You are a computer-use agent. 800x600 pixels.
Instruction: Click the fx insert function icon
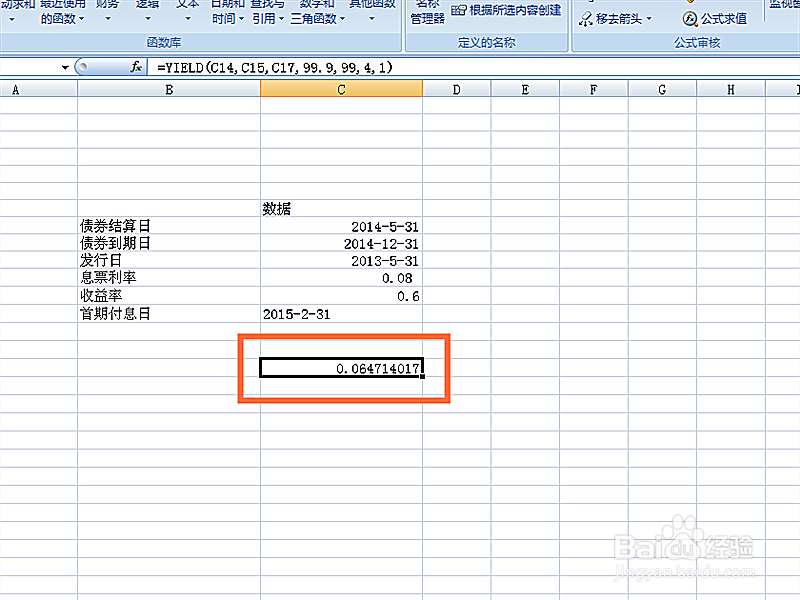tap(136, 67)
